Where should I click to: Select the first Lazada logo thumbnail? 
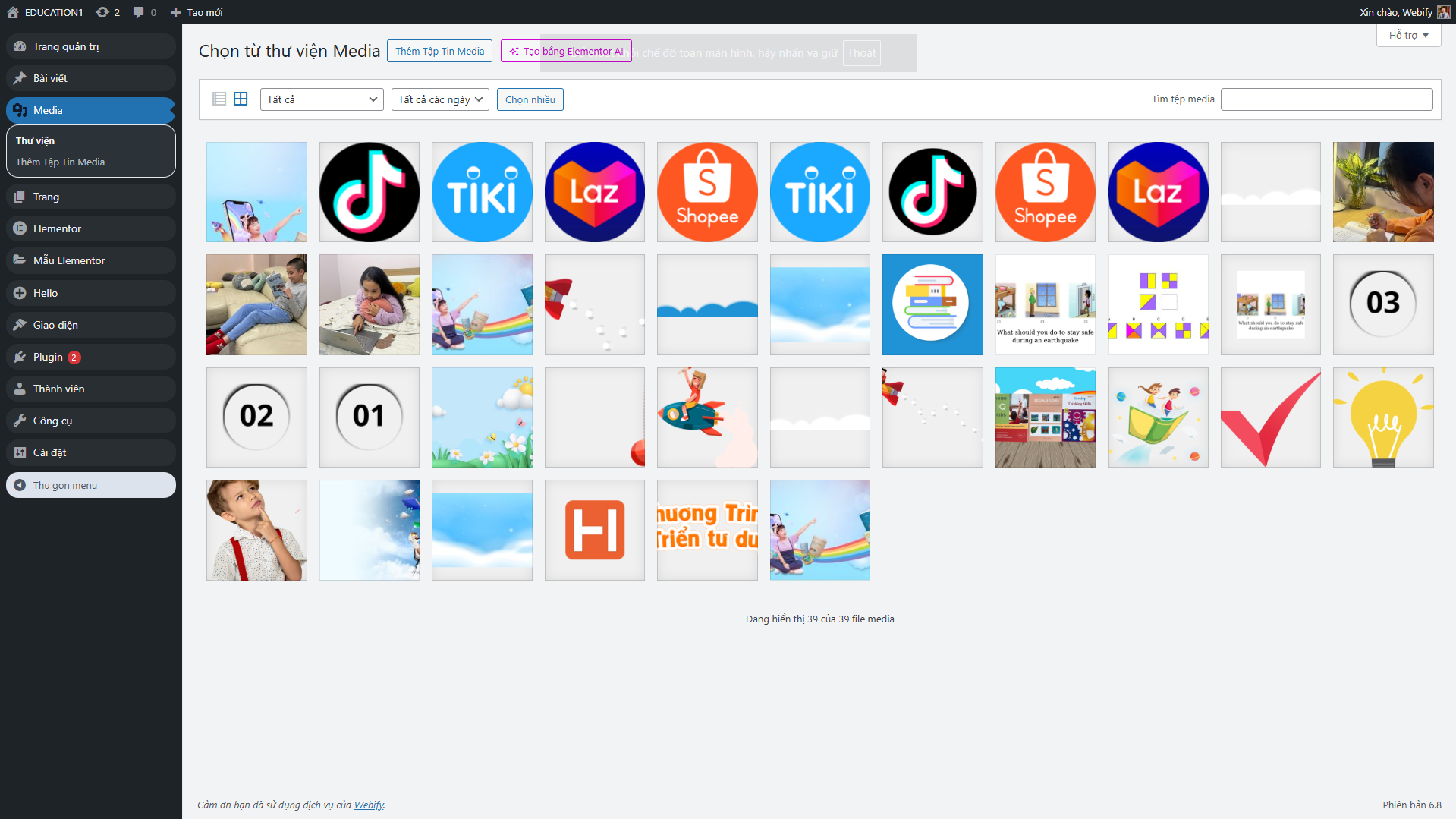tap(595, 192)
